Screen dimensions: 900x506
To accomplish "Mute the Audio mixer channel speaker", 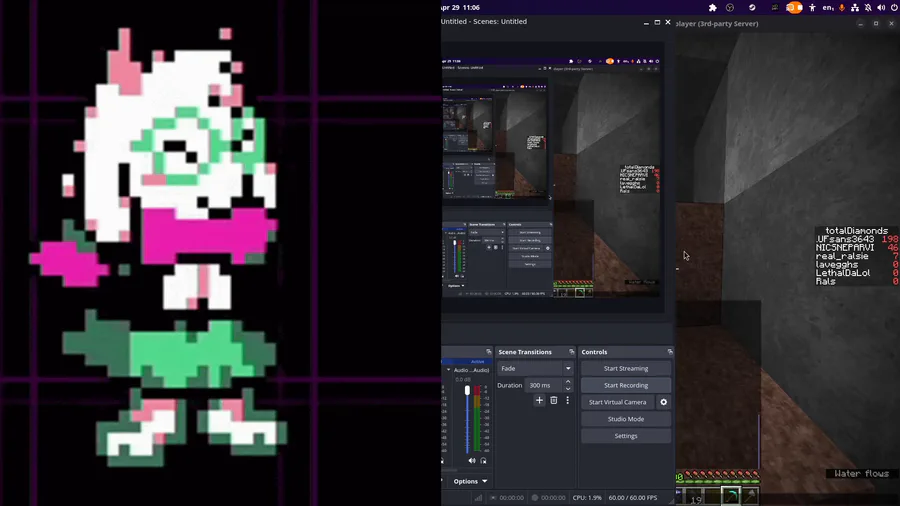I will coord(472,460).
